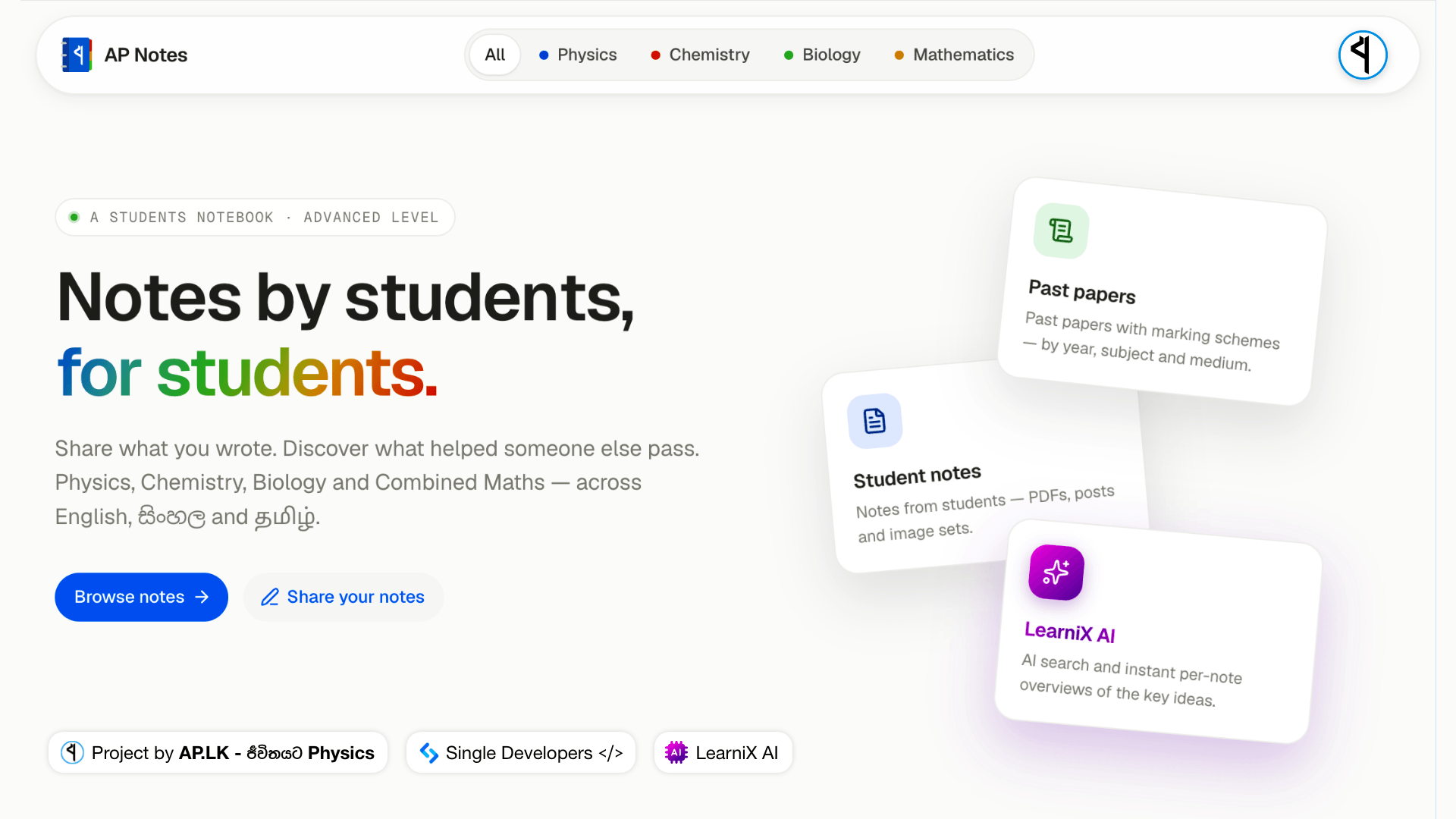This screenshot has height=819, width=1456.
Task: Open the LearniX AI footer badge
Action: pyautogui.click(x=723, y=752)
